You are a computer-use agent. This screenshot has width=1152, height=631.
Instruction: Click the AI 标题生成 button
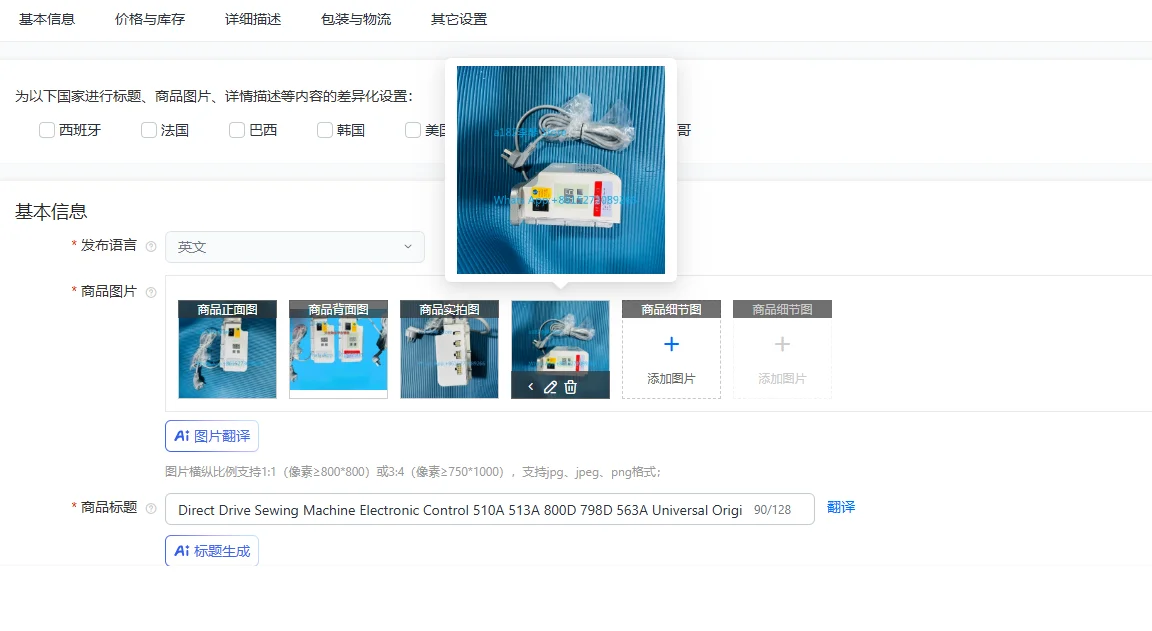point(212,551)
